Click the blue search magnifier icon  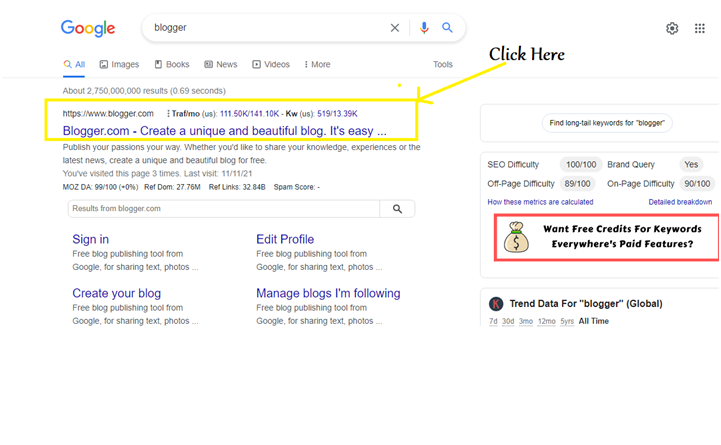(447, 28)
